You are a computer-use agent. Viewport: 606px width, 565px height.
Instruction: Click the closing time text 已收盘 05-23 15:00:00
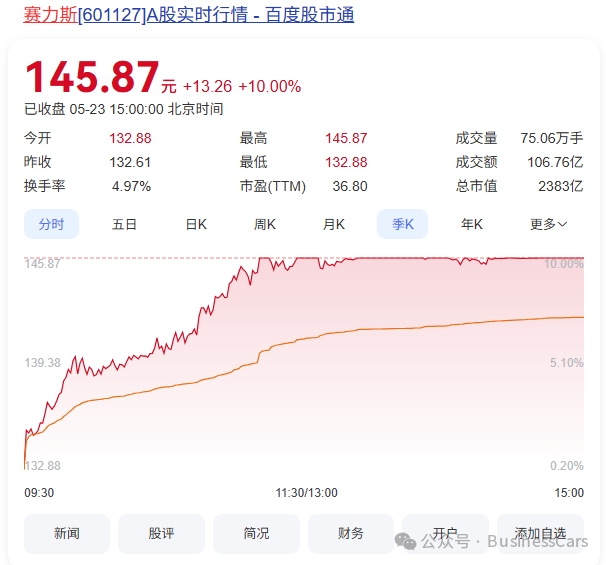click(94, 109)
